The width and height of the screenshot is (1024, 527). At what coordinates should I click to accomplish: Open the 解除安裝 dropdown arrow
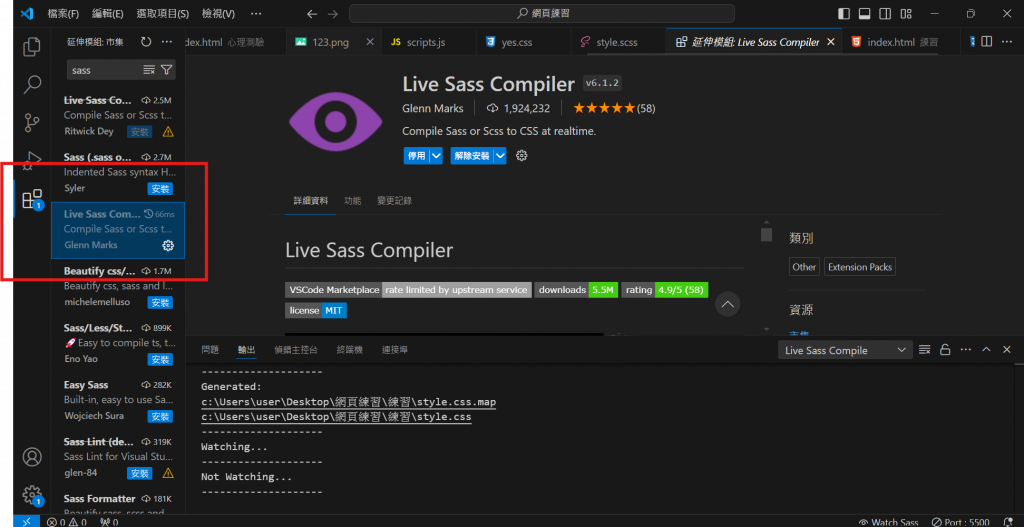[500, 156]
